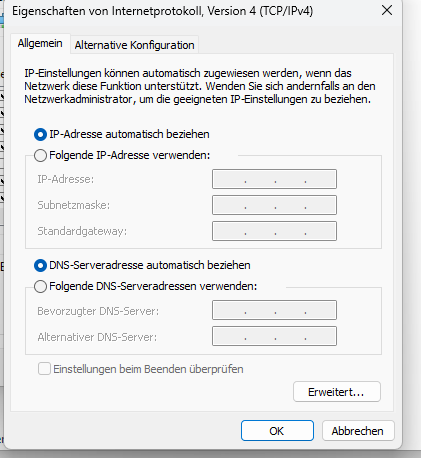The height and width of the screenshot is (458, 421).
Task: Enable Einstellungen beim Beenden überprüfen checkbox
Action: point(44,369)
